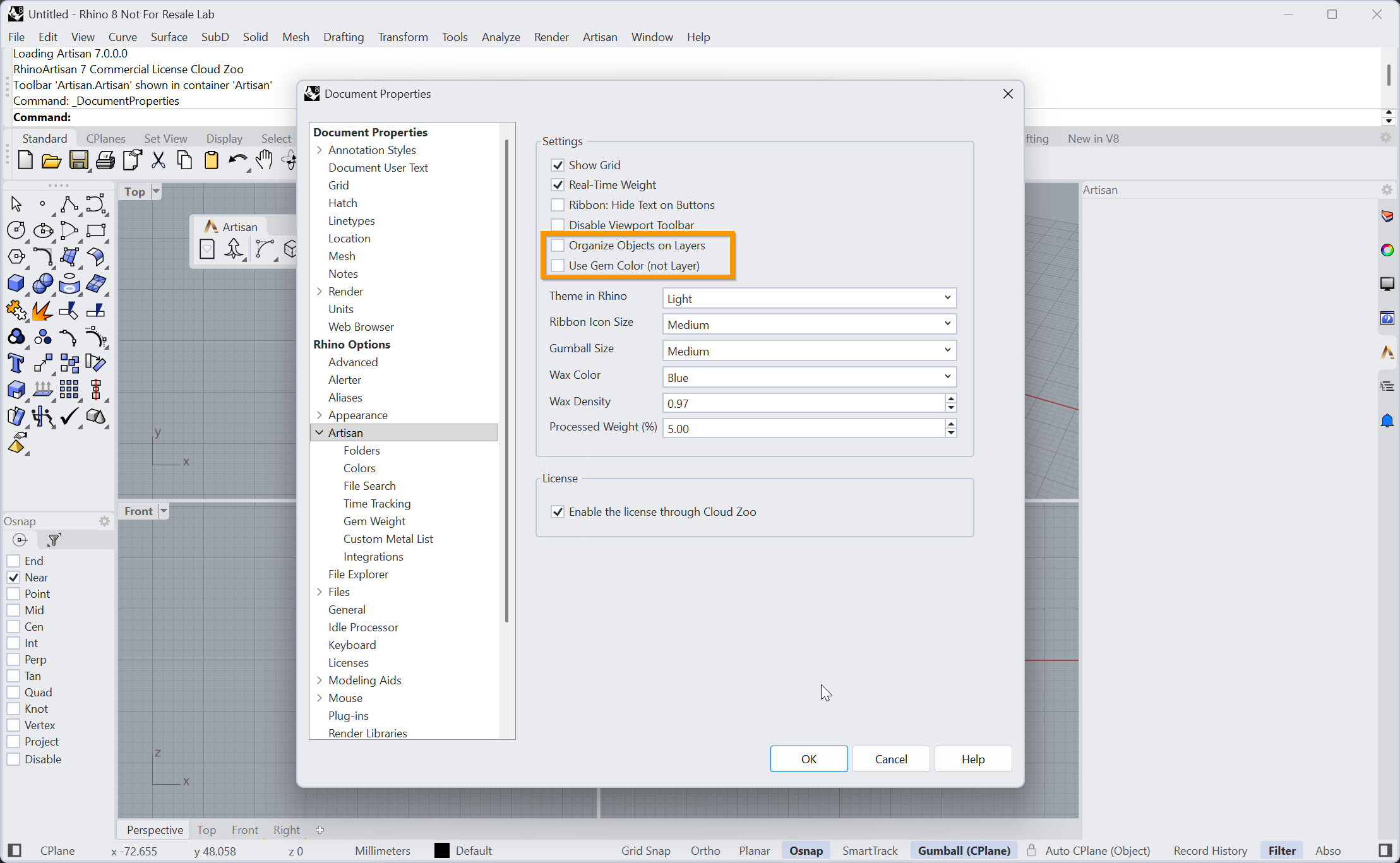Click the Help button in dialog

[x=973, y=759]
